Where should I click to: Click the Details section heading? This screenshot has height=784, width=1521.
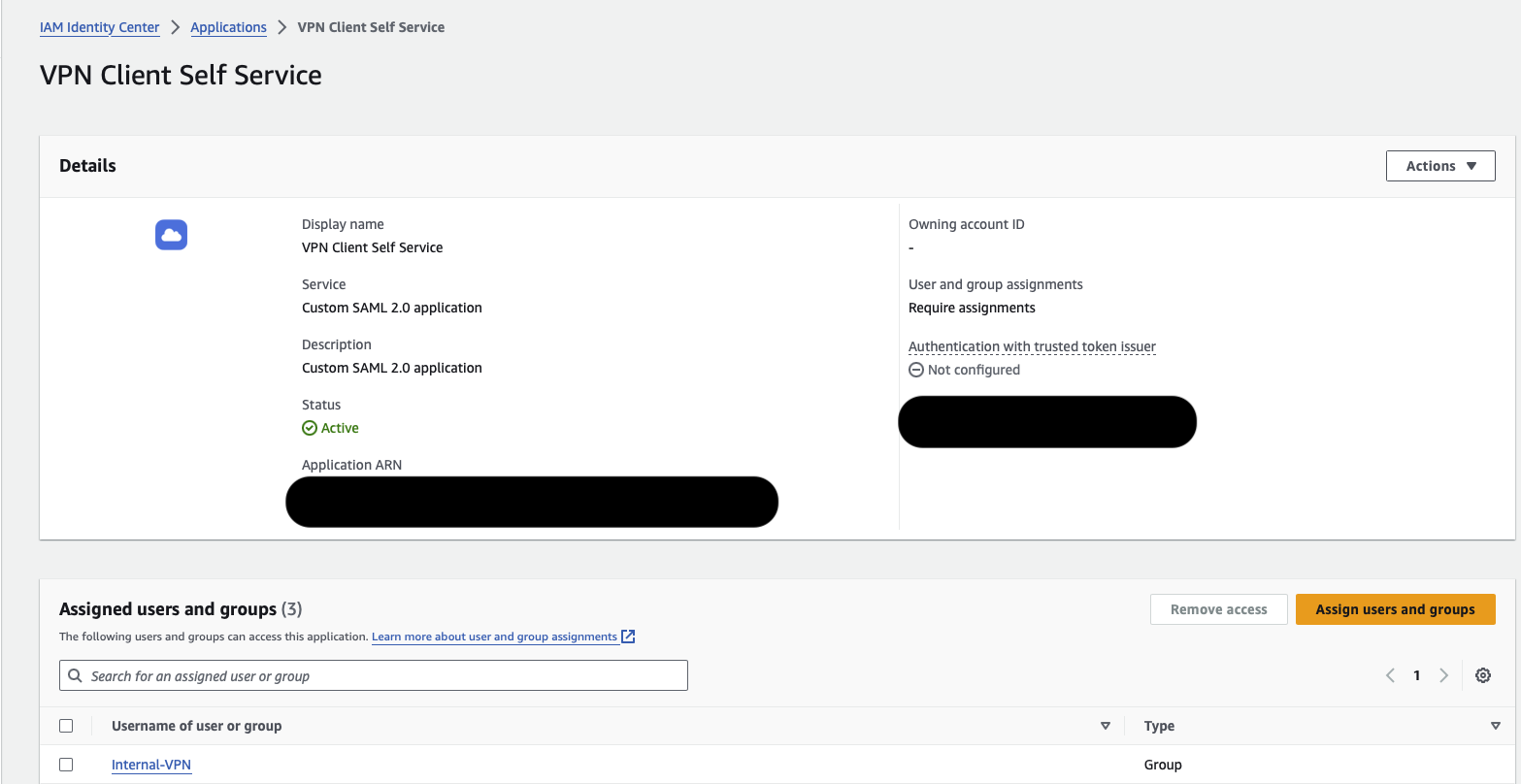coord(87,166)
